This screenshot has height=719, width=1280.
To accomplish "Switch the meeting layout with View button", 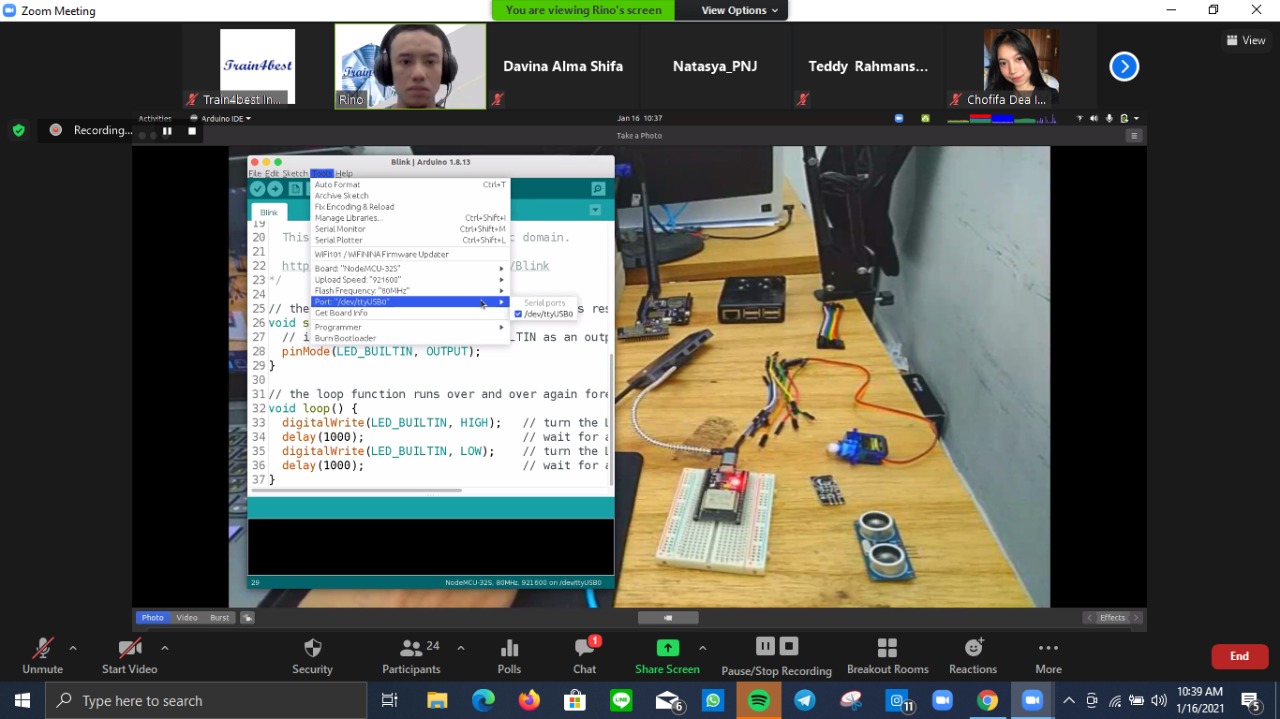I will [x=1246, y=40].
